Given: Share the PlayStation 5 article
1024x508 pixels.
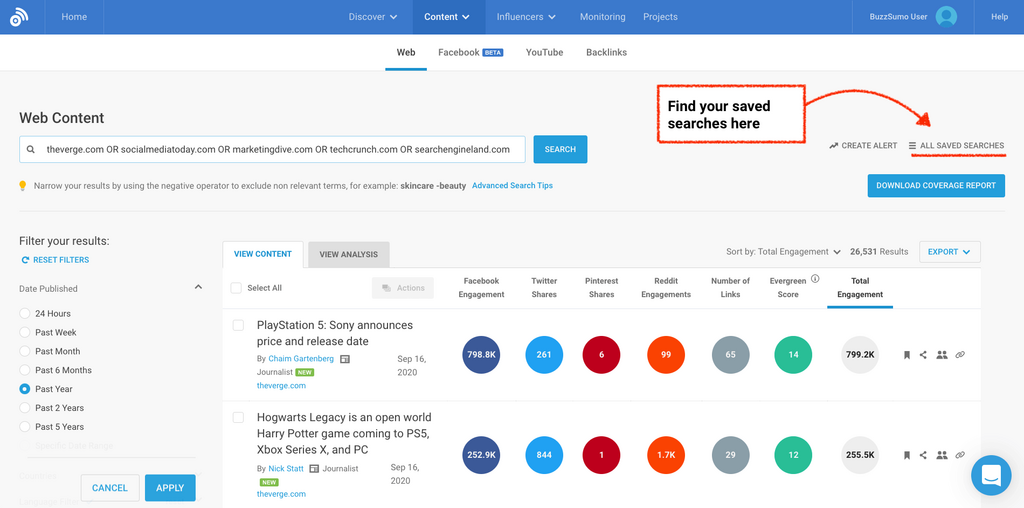Looking at the screenshot, I should pos(923,355).
